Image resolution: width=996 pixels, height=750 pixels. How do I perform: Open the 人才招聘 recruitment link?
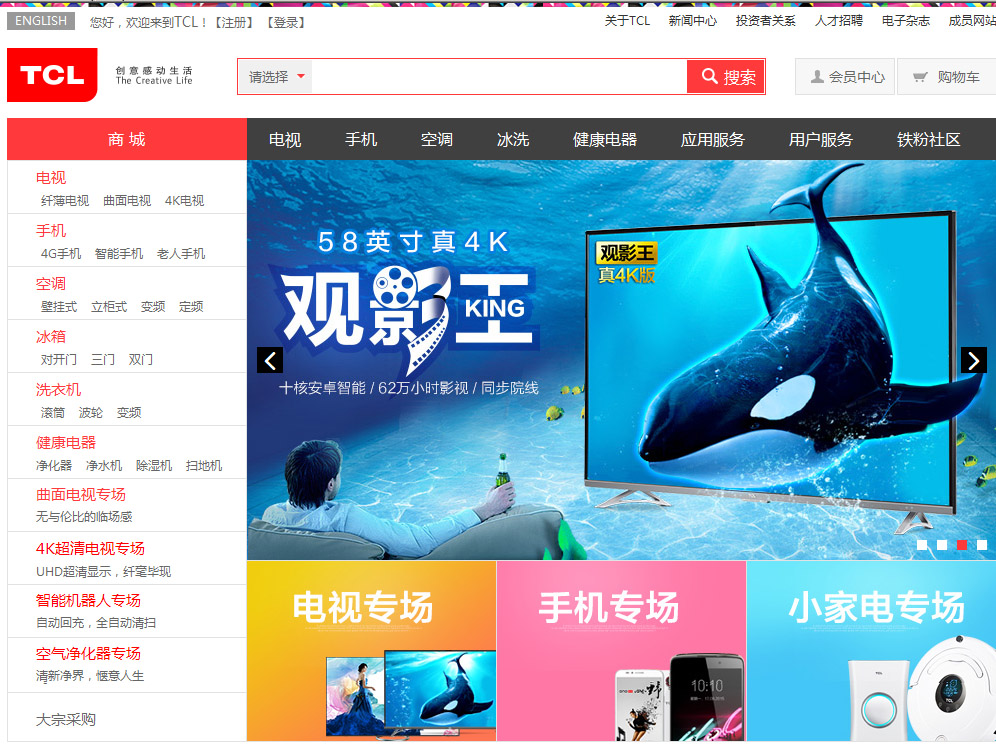pos(838,21)
